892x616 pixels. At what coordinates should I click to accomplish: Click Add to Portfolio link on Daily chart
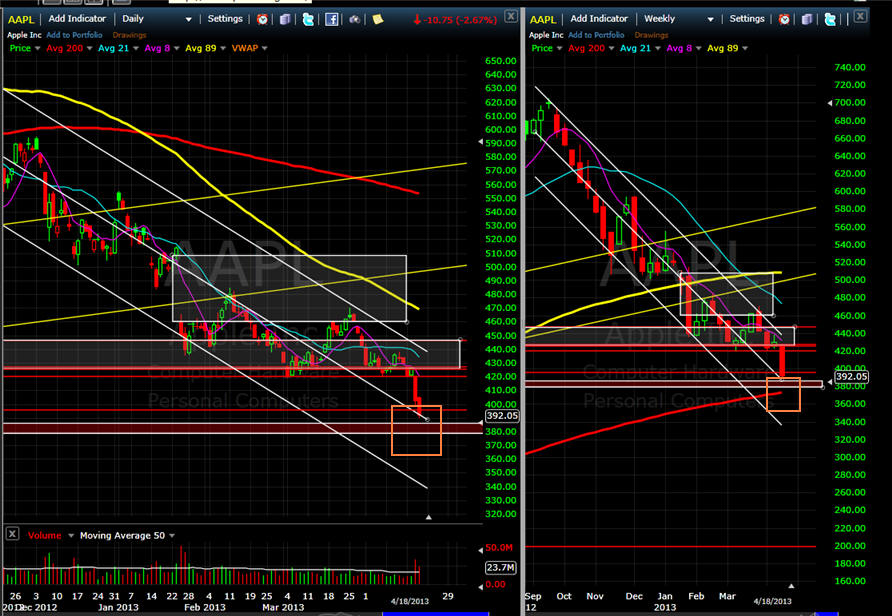(x=75, y=35)
